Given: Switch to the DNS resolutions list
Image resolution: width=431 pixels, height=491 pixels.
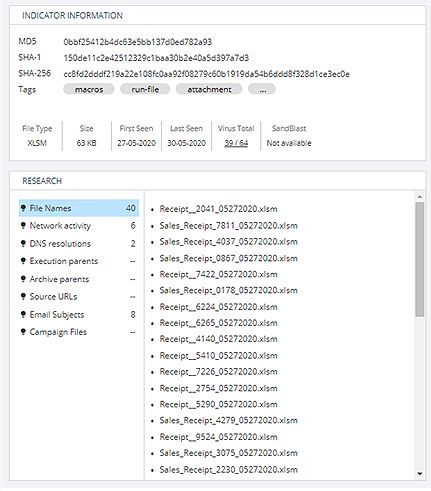Looking at the screenshot, I should point(79,244).
